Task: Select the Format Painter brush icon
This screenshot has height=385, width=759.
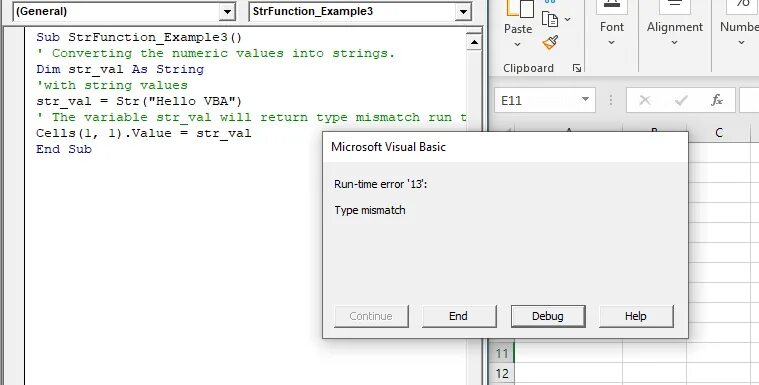Action: pyautogui.click(x=550, y=43)
